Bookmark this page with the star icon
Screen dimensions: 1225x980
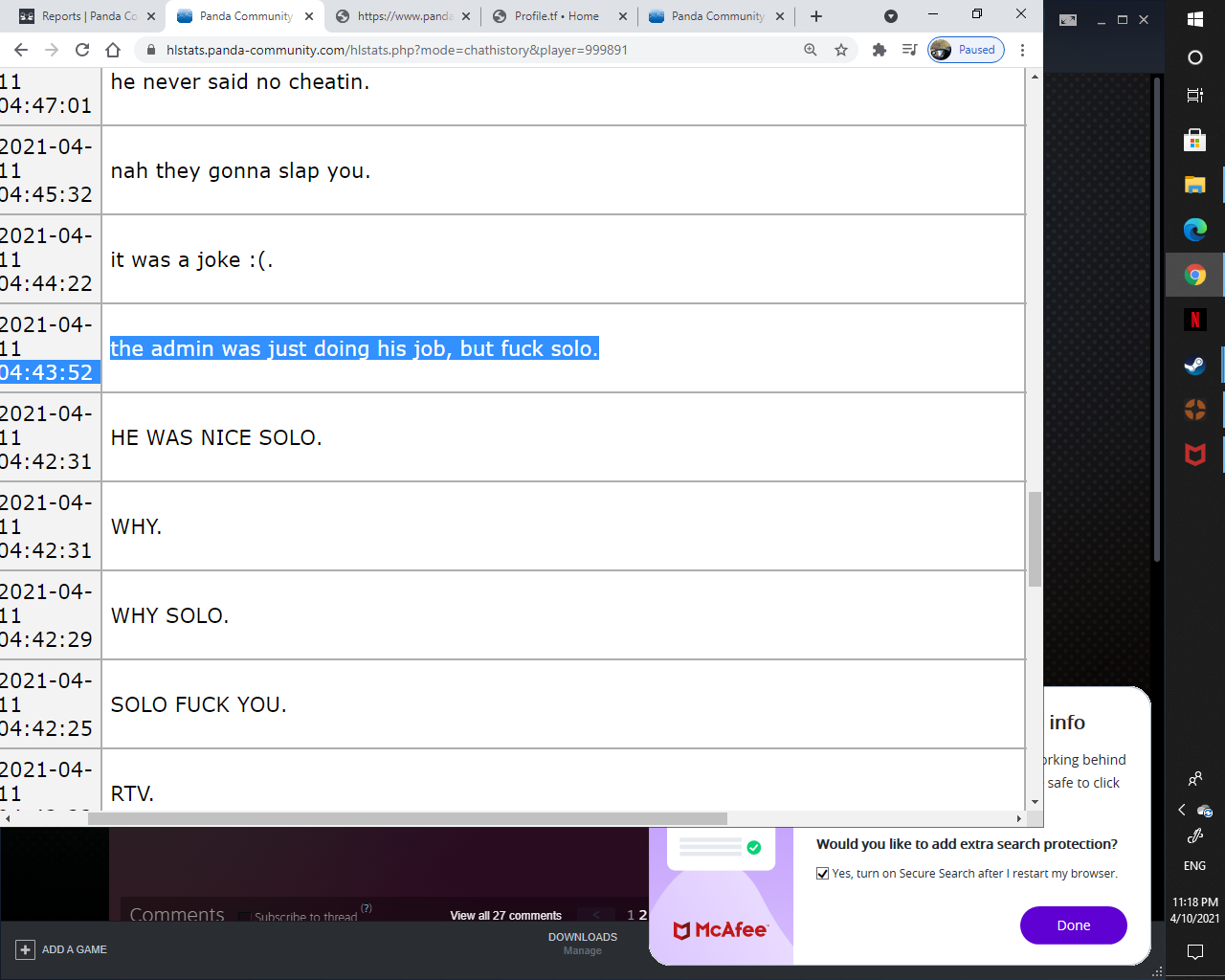(841, 50)
